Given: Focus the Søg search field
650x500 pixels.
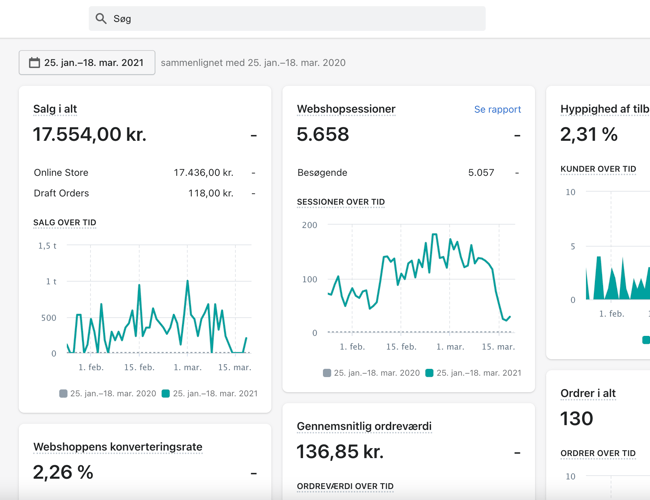Looking at the screenshot, I should pos(287,19).
